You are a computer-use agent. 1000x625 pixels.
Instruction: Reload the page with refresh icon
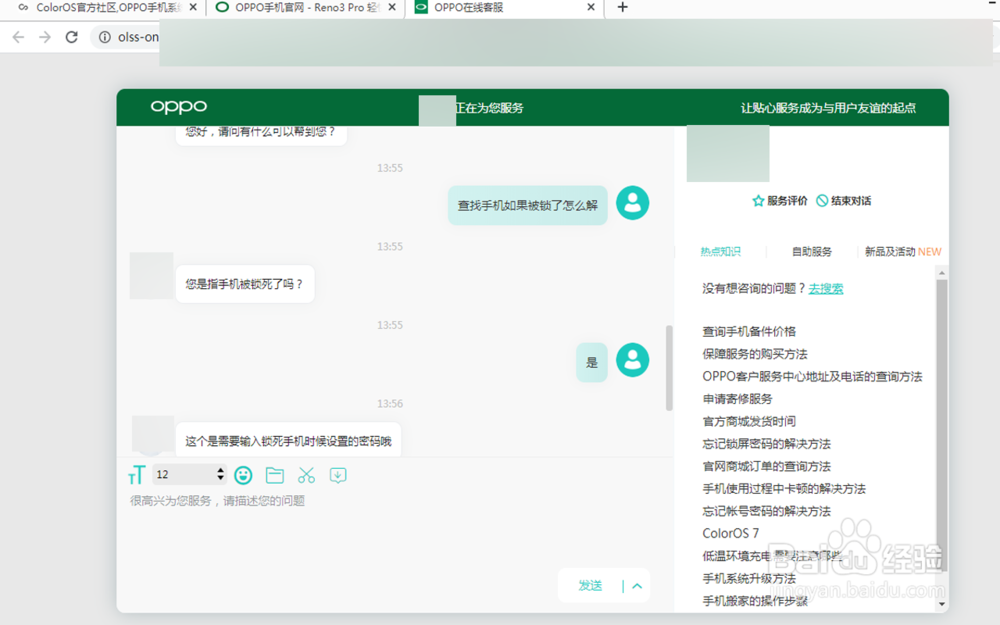pos(71,37)
